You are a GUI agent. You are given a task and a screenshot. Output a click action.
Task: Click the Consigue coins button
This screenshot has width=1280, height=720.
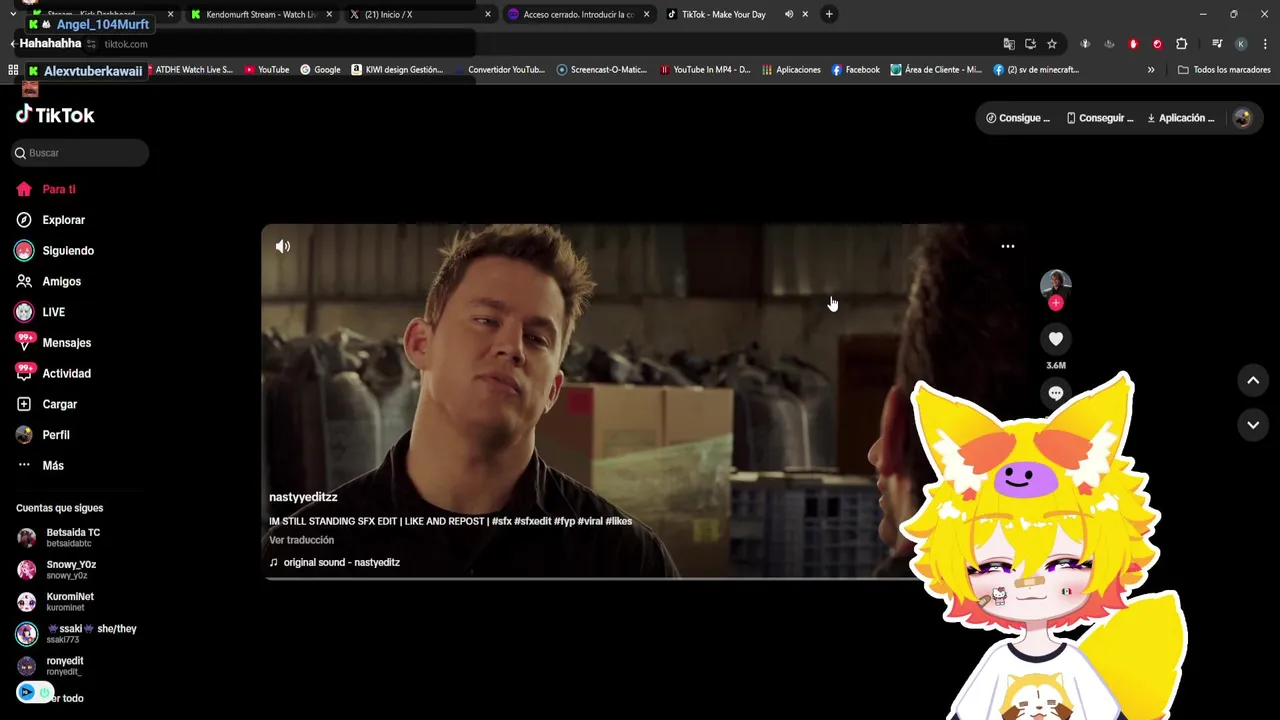1018,118
